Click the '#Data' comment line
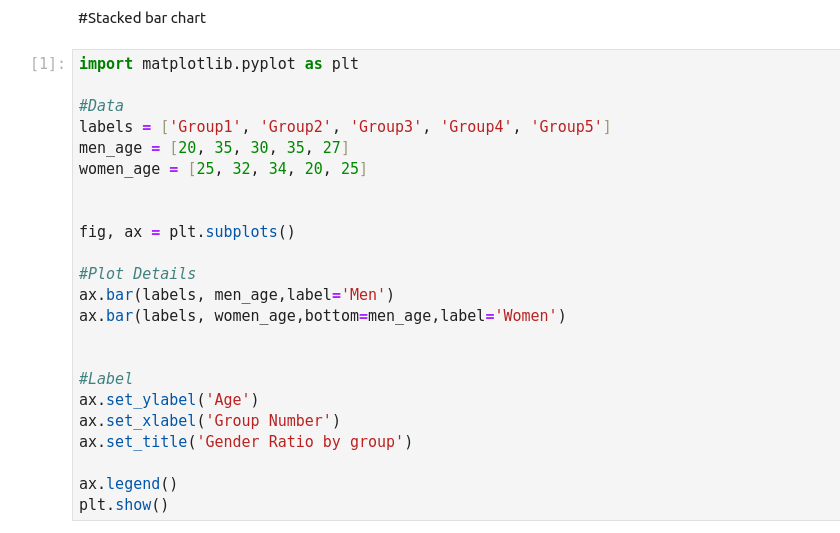Viewport: 840px width, 533px height. (x=101, y=106)
